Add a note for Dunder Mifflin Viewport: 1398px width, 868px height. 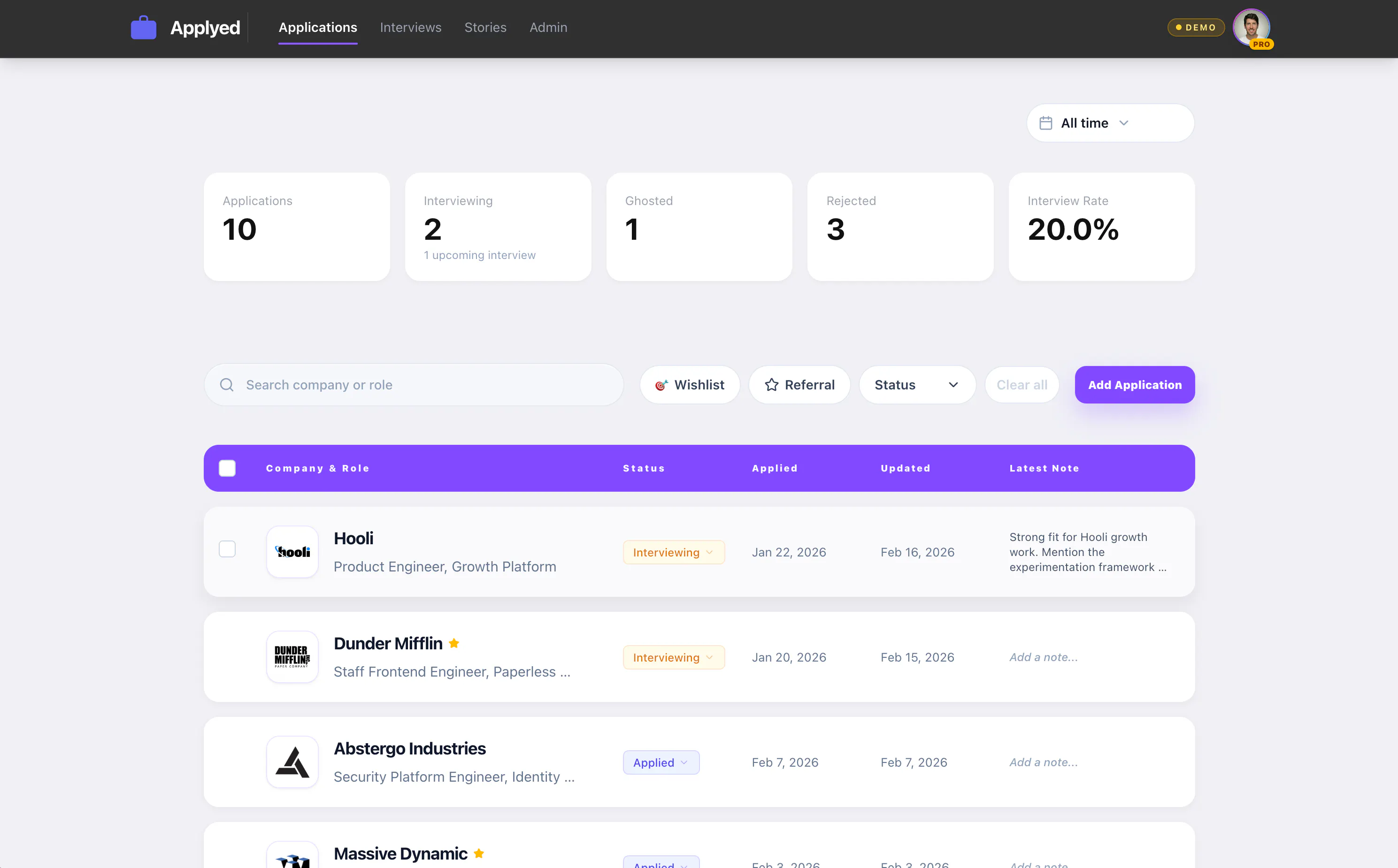[x=1044, y=657]
